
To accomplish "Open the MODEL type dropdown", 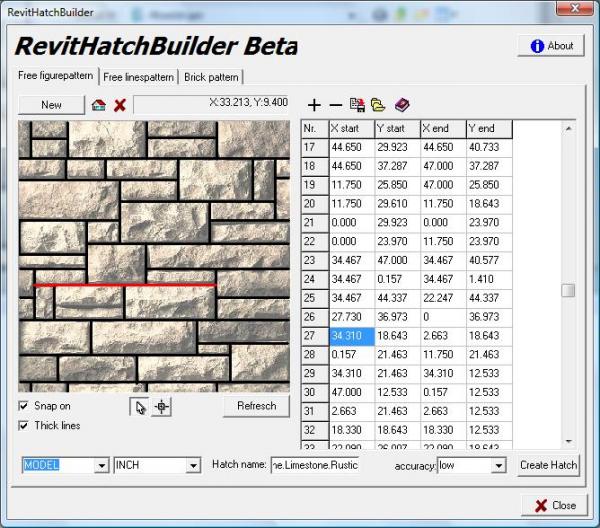I will tap(102, 466).
